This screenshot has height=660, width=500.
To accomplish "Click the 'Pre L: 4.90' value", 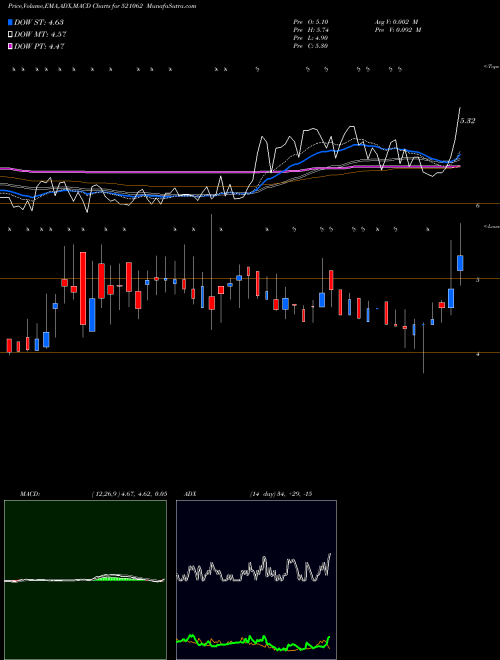I will (x=311, y=38).
